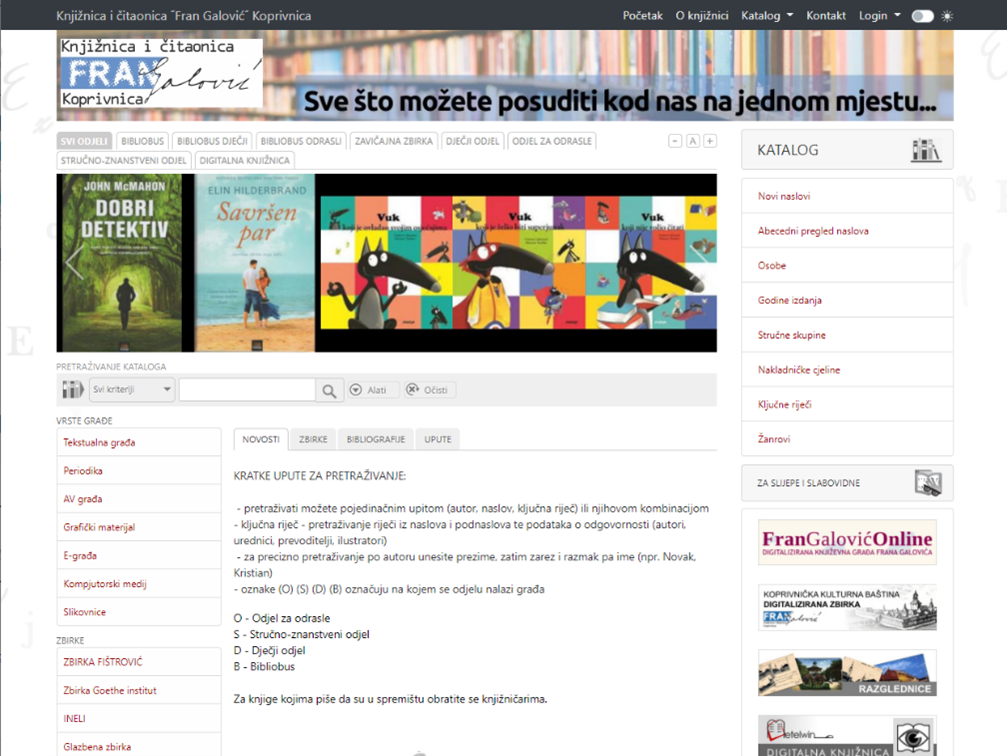The image size is (1007, 756).
Task: Open Nakladničke cjeline link
Action: [847, 369]
